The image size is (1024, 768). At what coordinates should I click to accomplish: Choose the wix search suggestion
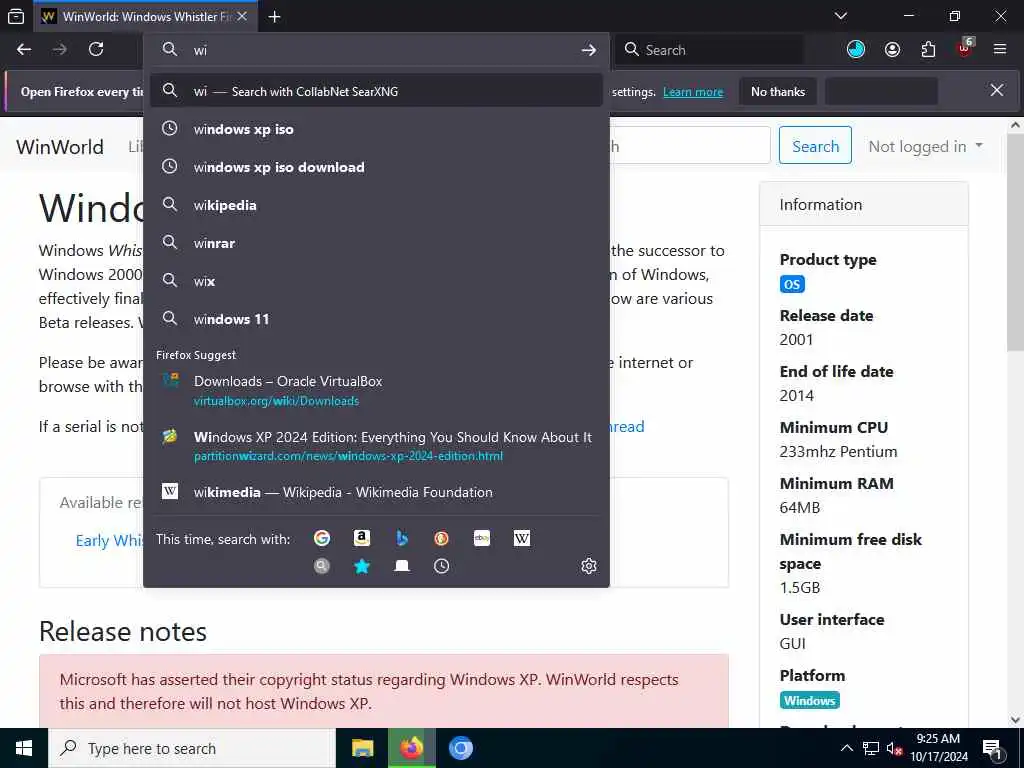(x=376, y=281)
